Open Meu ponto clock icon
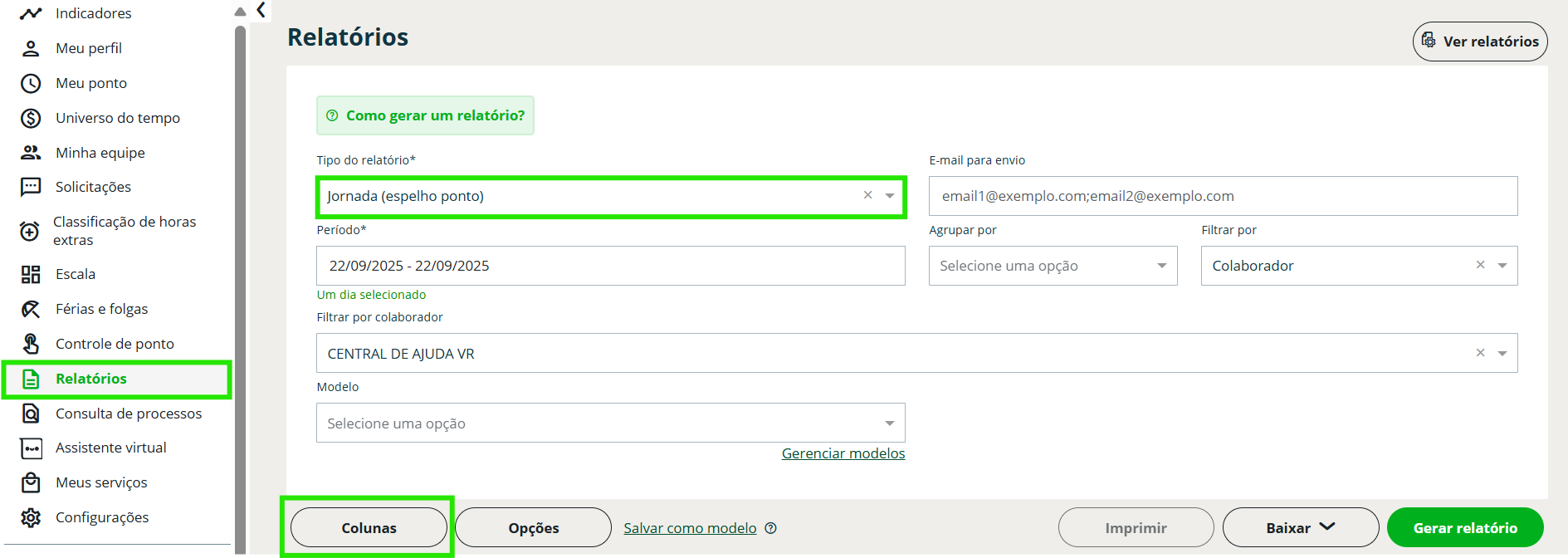Viewport: 1568px width, 558px height. [x=31, y=83]
